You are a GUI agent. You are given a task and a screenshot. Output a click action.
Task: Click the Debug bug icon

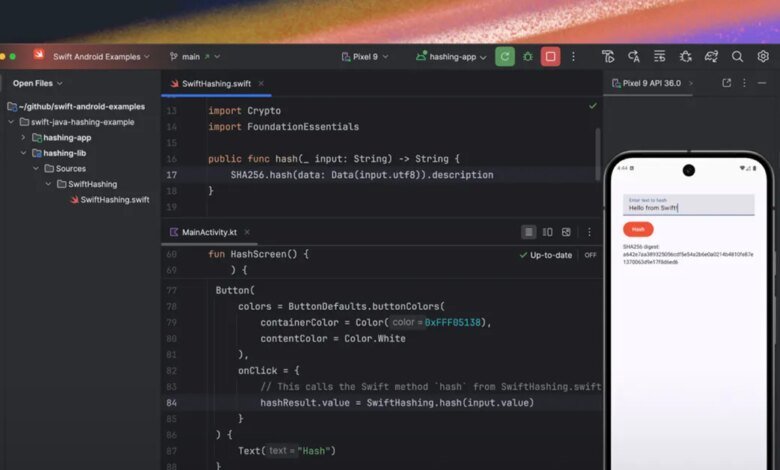(528, 57)
